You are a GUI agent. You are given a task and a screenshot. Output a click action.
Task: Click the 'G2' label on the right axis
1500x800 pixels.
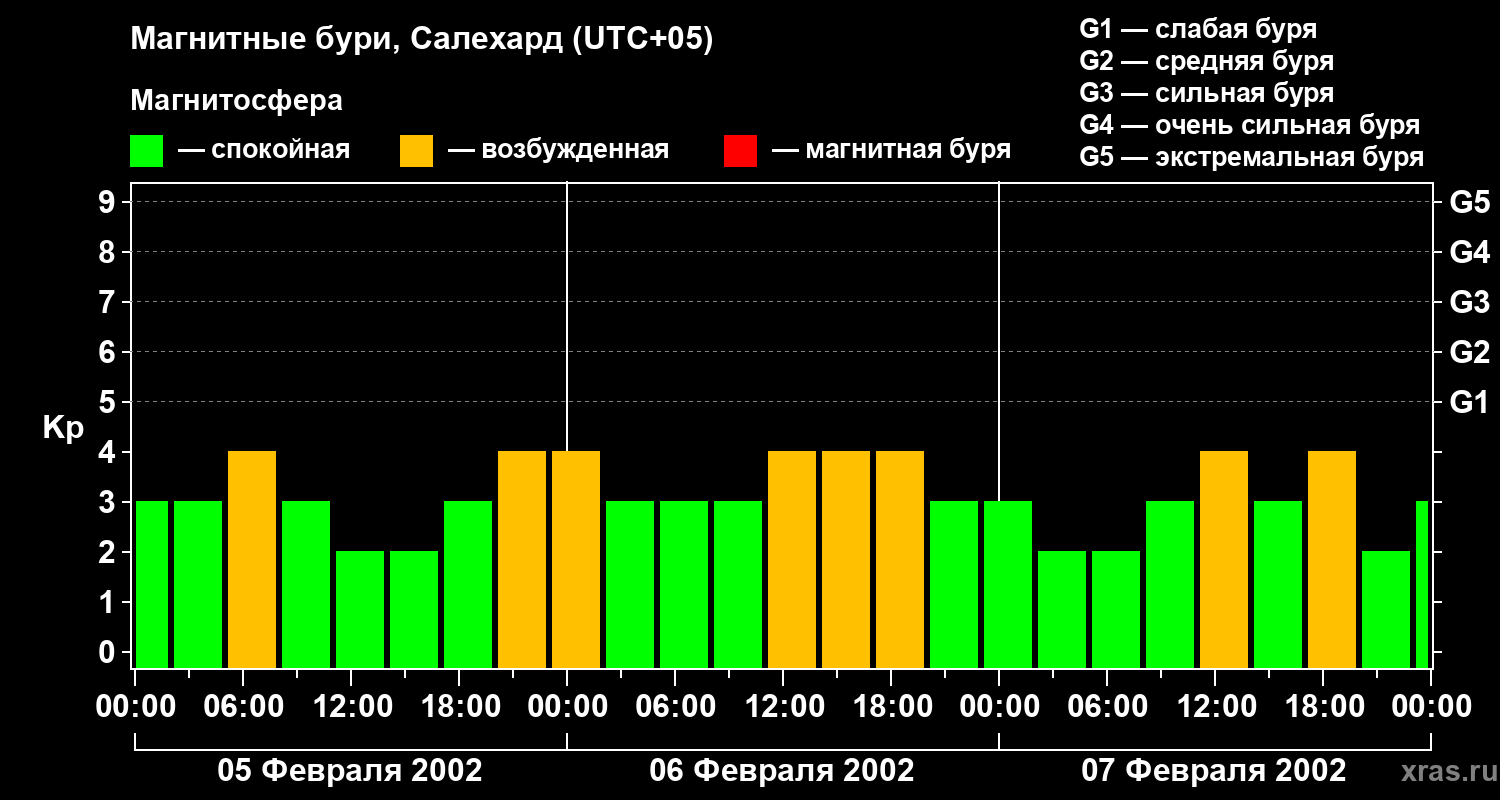coord(1469,352)
